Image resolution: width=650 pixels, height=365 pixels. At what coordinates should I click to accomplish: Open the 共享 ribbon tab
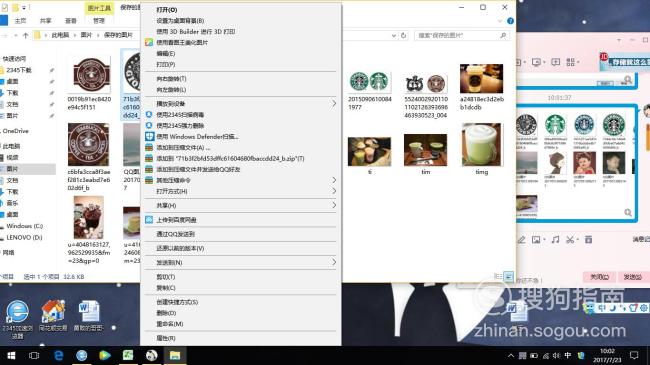click(x=46, y=21)
